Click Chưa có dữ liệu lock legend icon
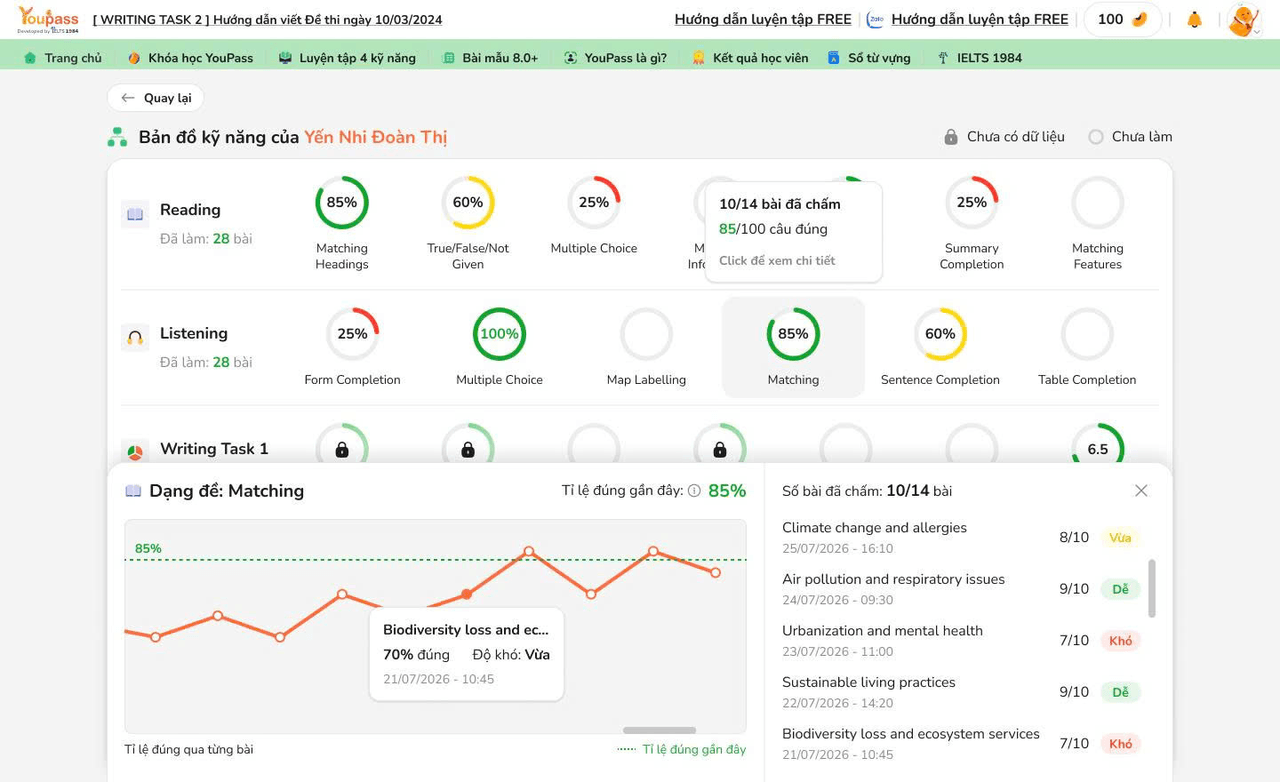Screen dimensions: 1280x782 pos(951,137)
